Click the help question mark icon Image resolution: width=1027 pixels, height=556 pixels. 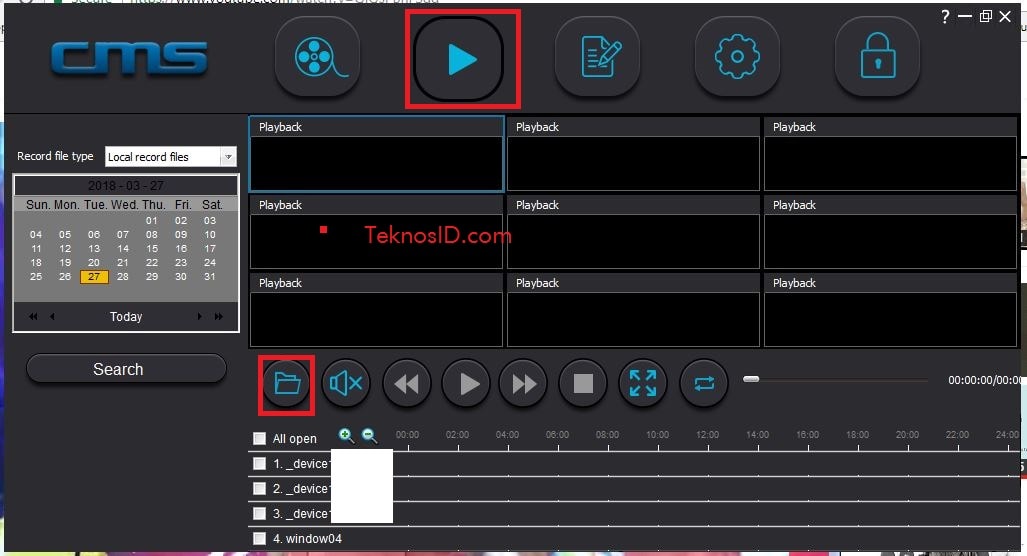tap(944, 16)
